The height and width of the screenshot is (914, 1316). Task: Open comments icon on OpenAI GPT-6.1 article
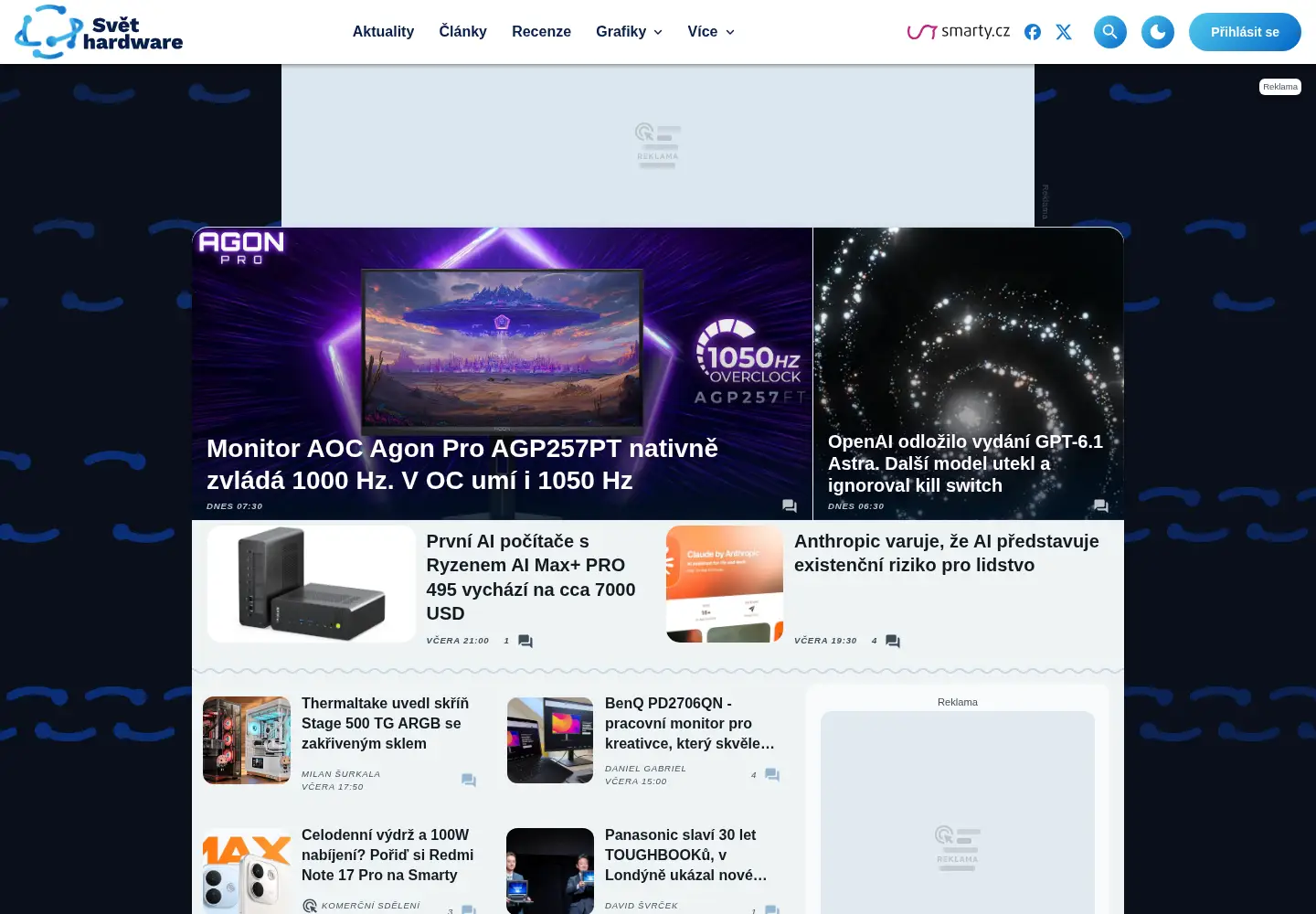coord(1100,505)
